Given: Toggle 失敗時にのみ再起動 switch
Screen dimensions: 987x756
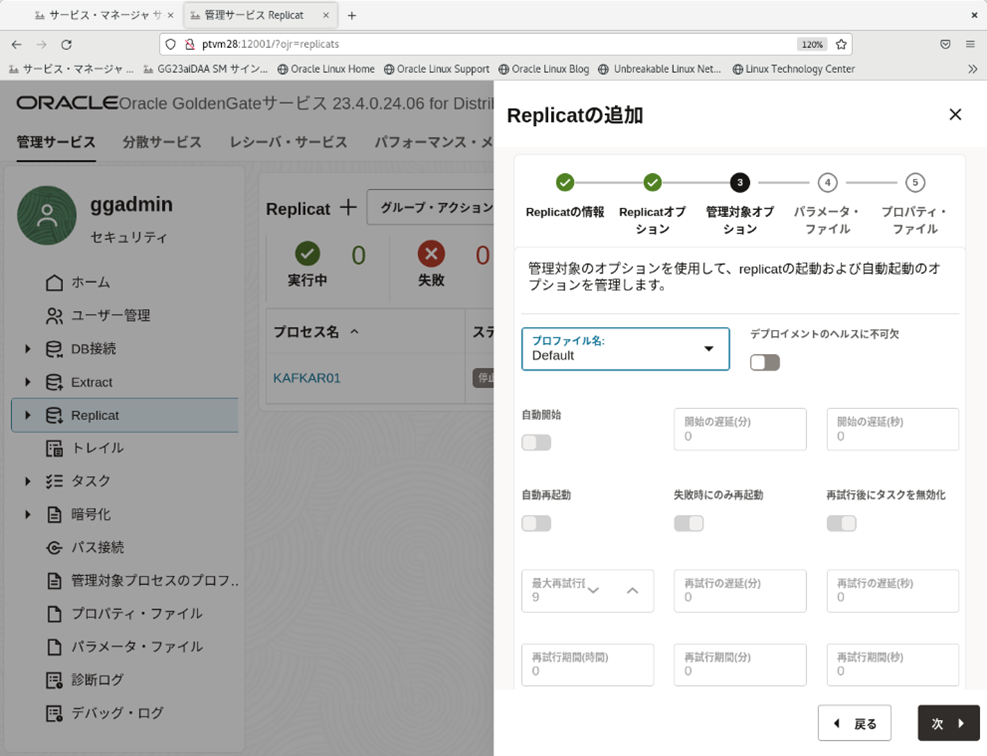Looking at the screenshot, I should [x=689, y=523].
